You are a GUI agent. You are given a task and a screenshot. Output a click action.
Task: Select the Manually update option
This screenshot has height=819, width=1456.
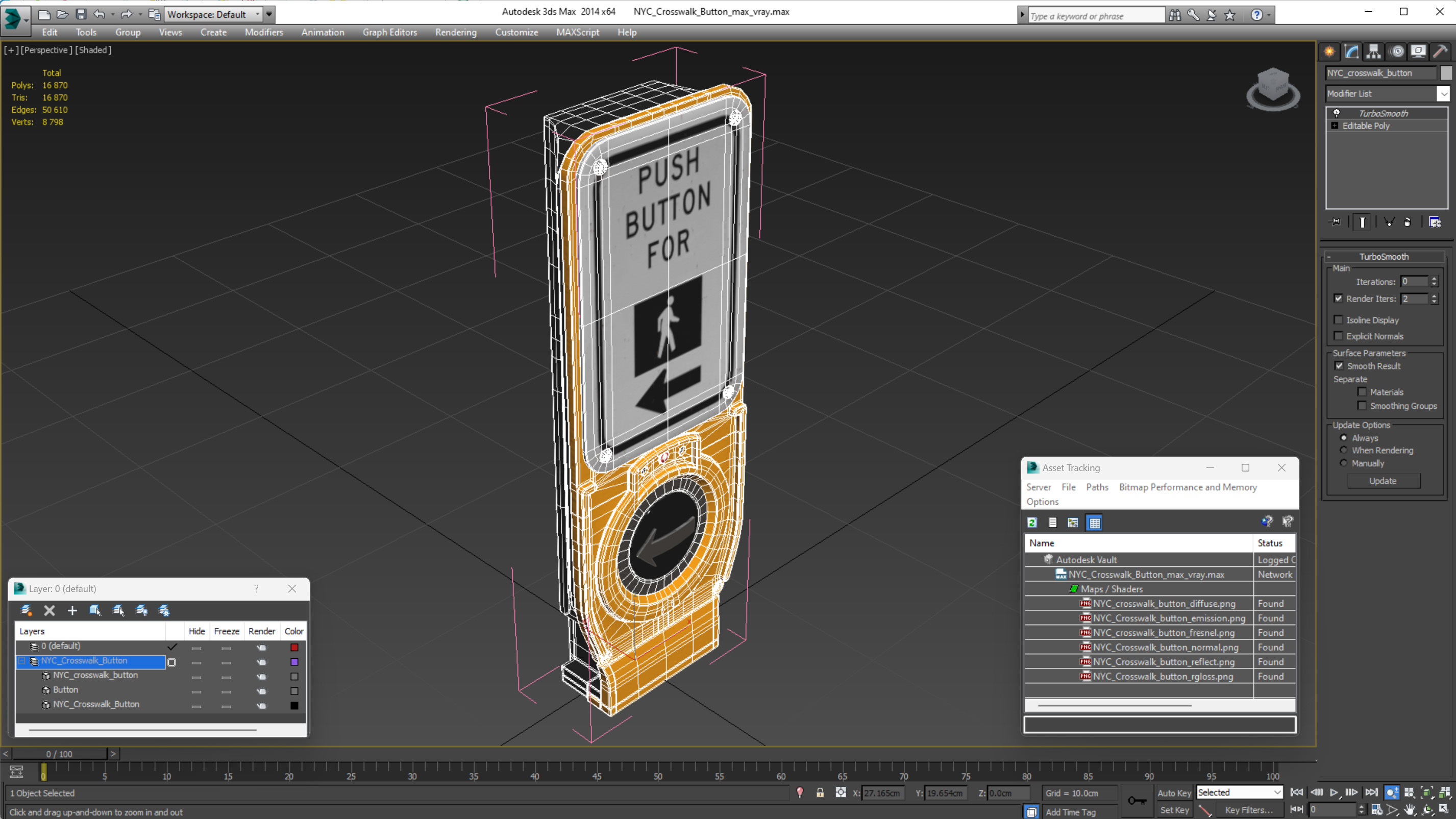[x=1344, y=463]
